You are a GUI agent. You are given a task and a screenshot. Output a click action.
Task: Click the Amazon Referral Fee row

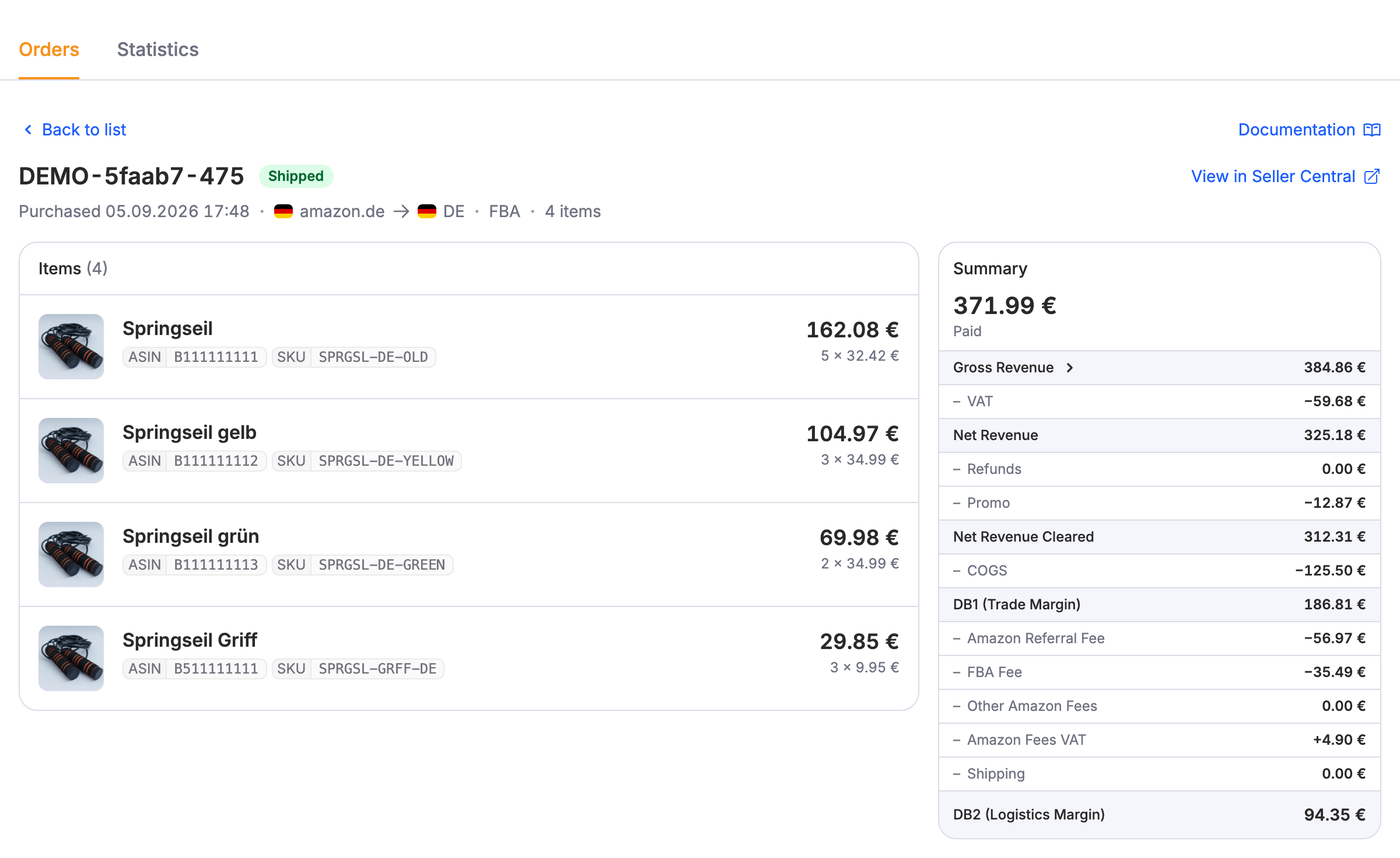1159,639
